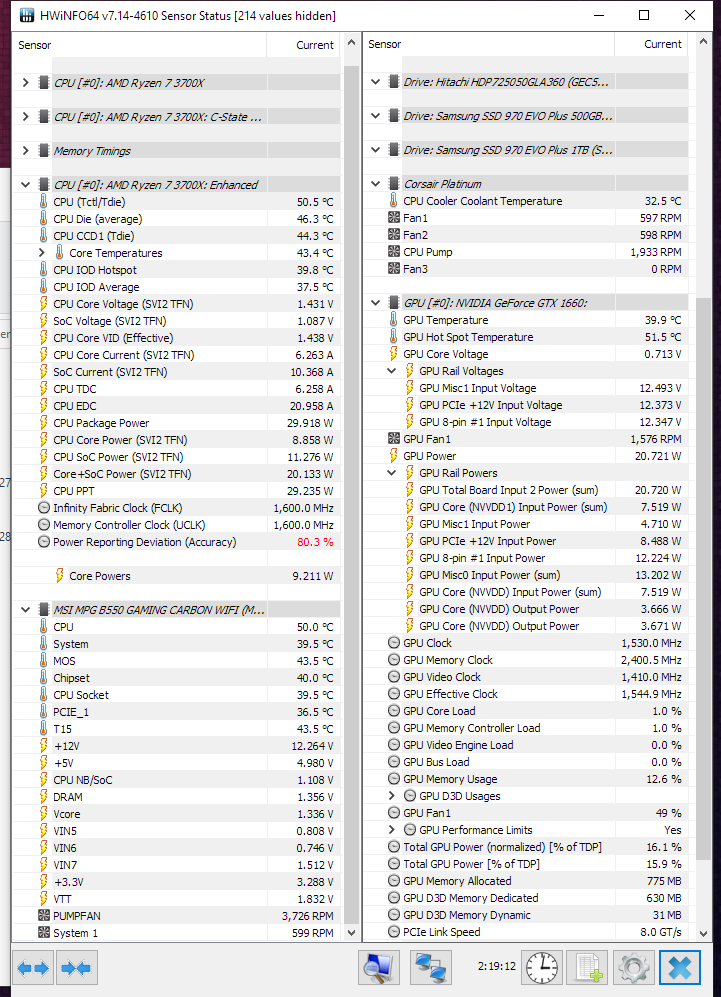Collapse the NVIDIA GeForce GTX 1660 group
This screenshot has width=721, height=997.
click(376, 303)
